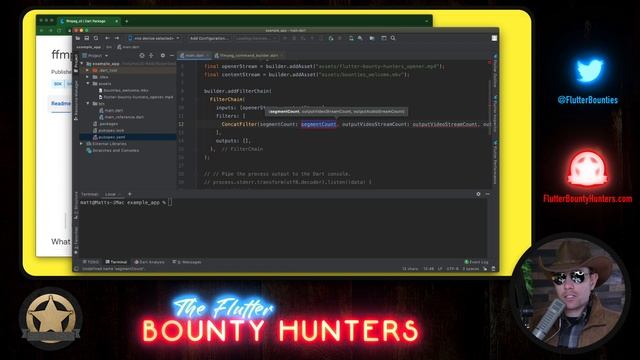Viewport: 640px width, 360px height.
Task: Open the Project view dropdown
Action: [x=96, y=56]
